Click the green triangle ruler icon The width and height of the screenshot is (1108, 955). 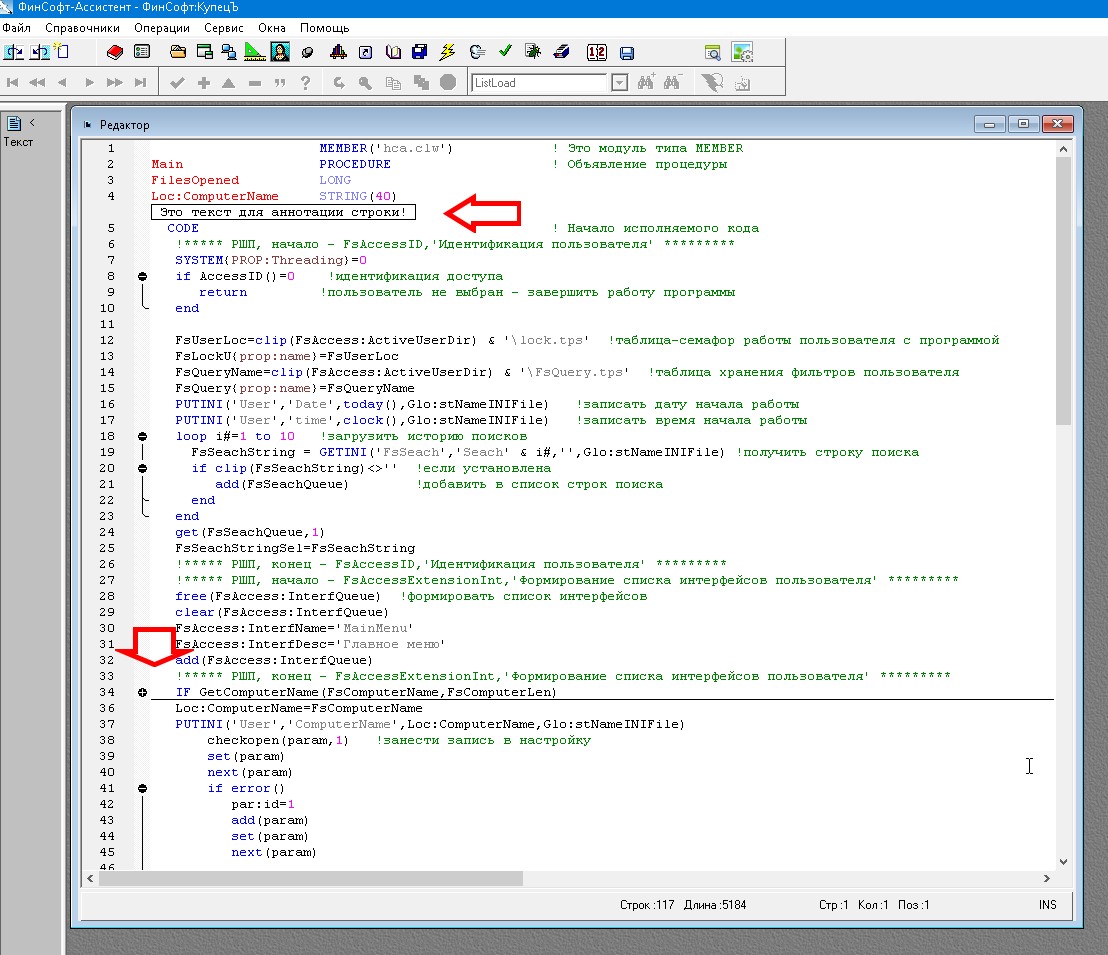(x=255, y=52)
